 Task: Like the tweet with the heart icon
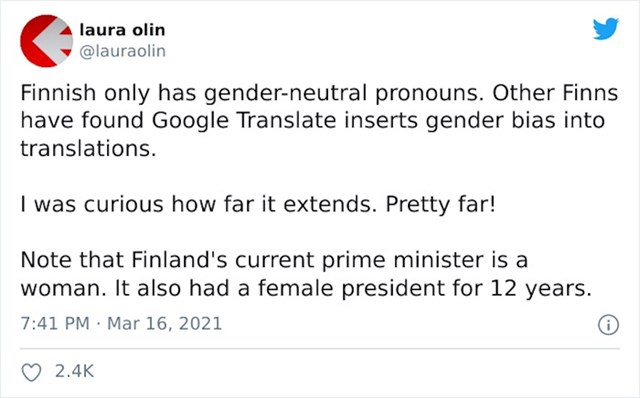[31, 372]
